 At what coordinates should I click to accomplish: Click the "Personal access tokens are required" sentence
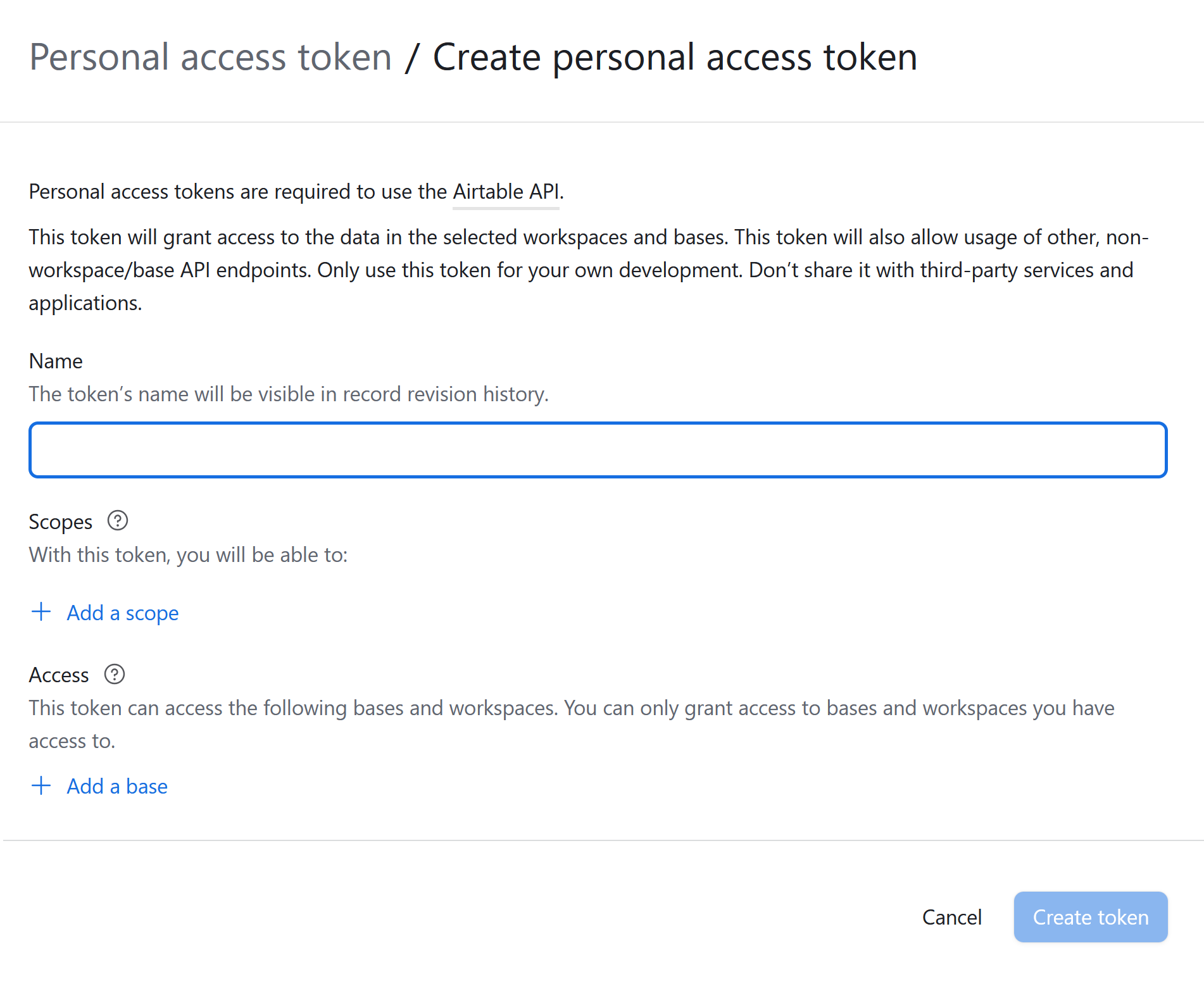(x=296, y=192)
